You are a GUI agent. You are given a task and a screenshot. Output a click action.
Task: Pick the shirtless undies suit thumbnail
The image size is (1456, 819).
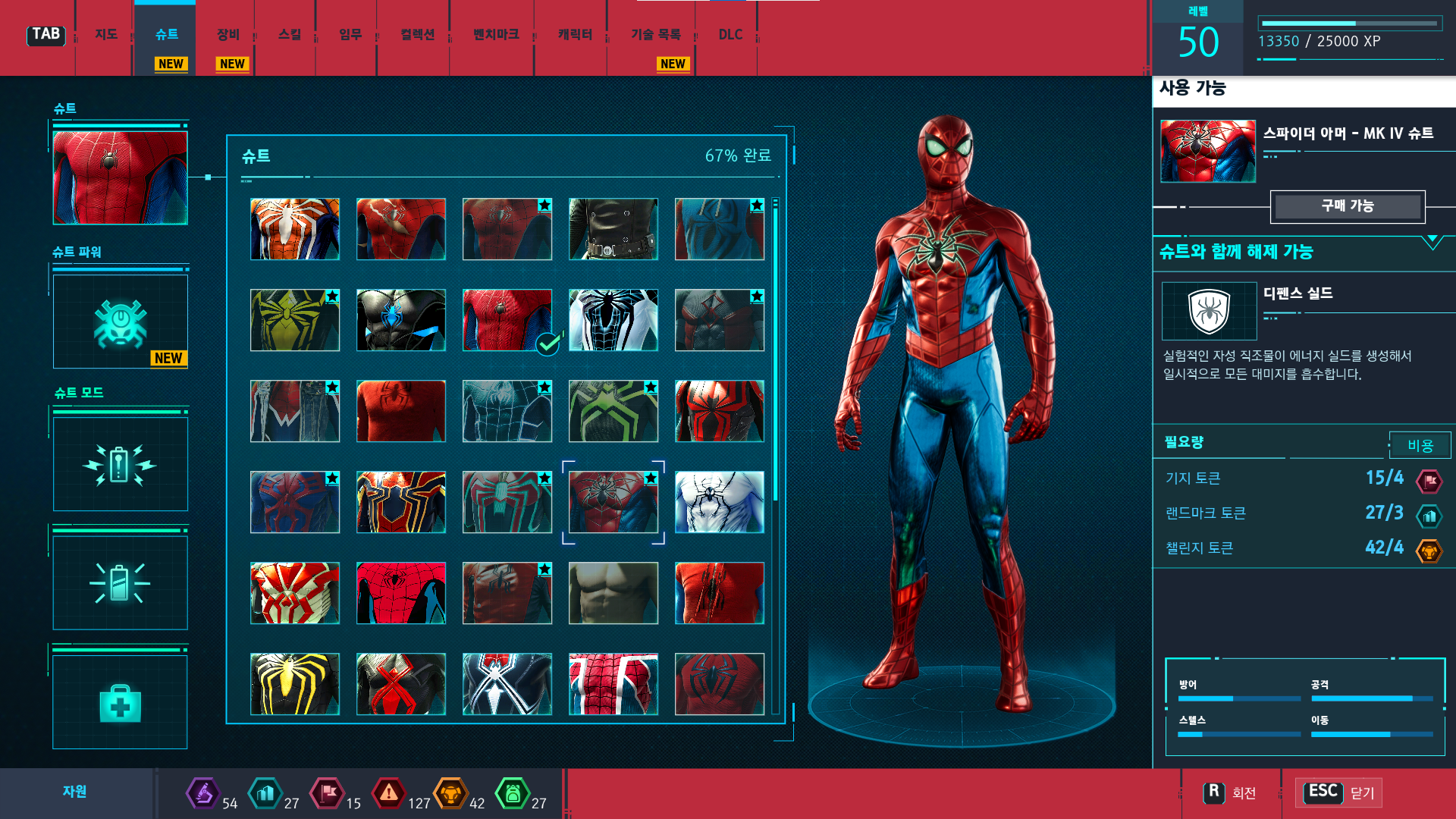613,593
